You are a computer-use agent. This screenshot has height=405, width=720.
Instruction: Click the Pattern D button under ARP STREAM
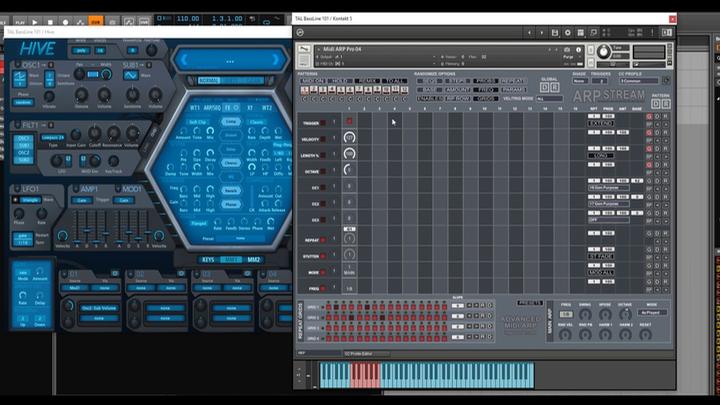656,104
